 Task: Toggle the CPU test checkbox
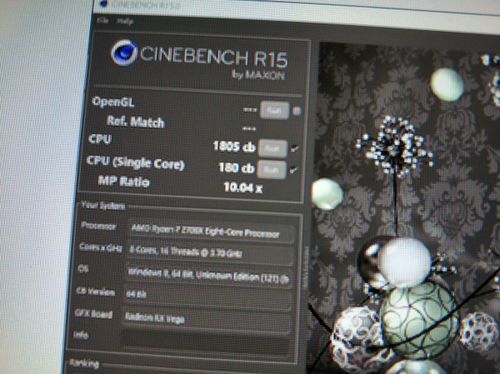pyautogui.click(x=295, y=149)
